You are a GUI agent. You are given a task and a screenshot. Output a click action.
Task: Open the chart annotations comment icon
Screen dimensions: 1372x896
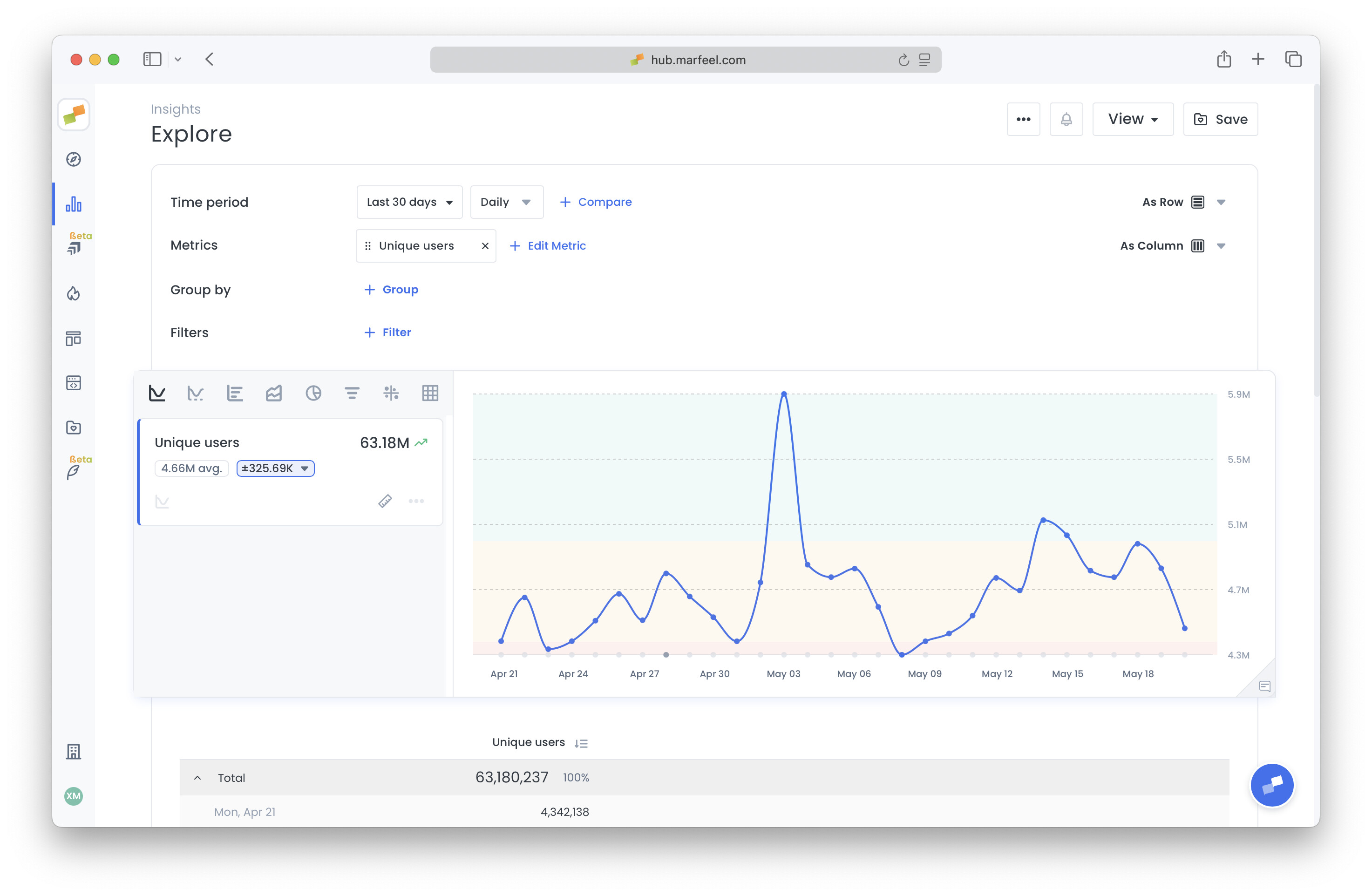(1265, 686)
